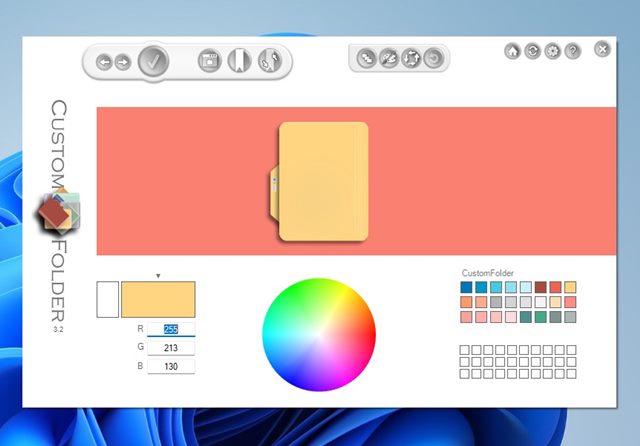Click the greyed undo arrow icon
The height and width of the screenshot is (446, 640).
coord(433,58)
